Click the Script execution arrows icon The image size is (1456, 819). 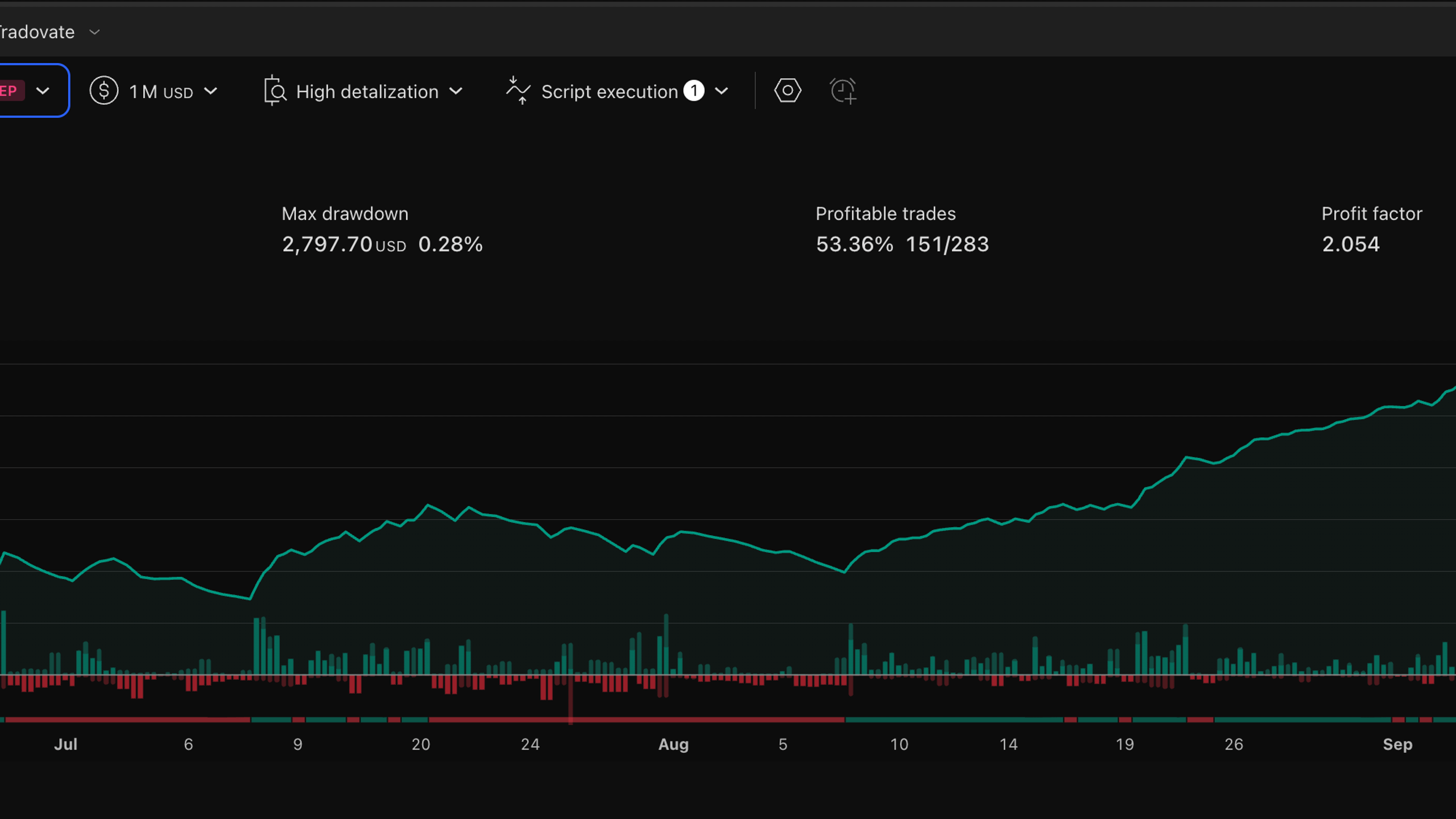[518, 91]
